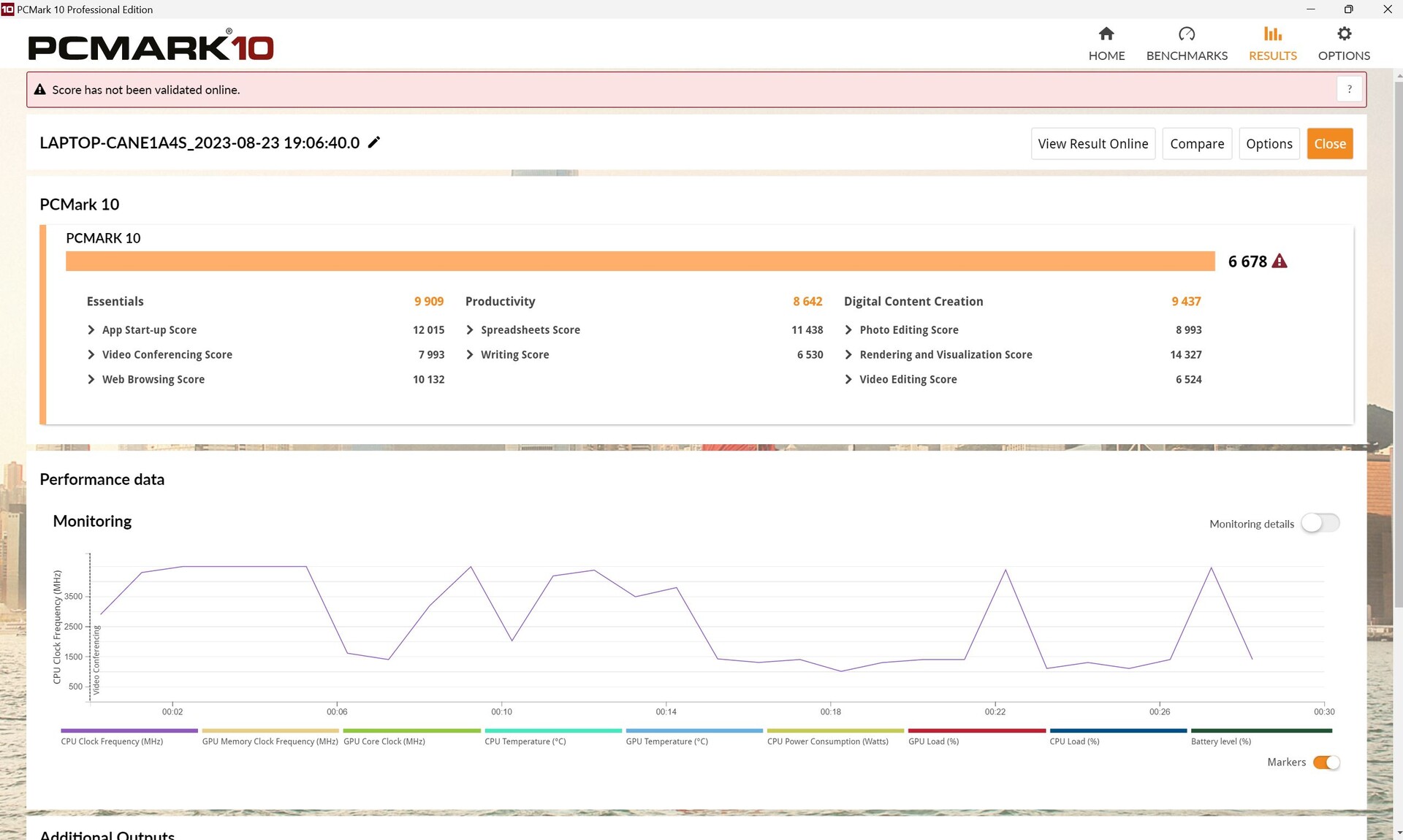1403x840 pixels.
Task: Click the question mark help button
Action: tap(1349, 89)
